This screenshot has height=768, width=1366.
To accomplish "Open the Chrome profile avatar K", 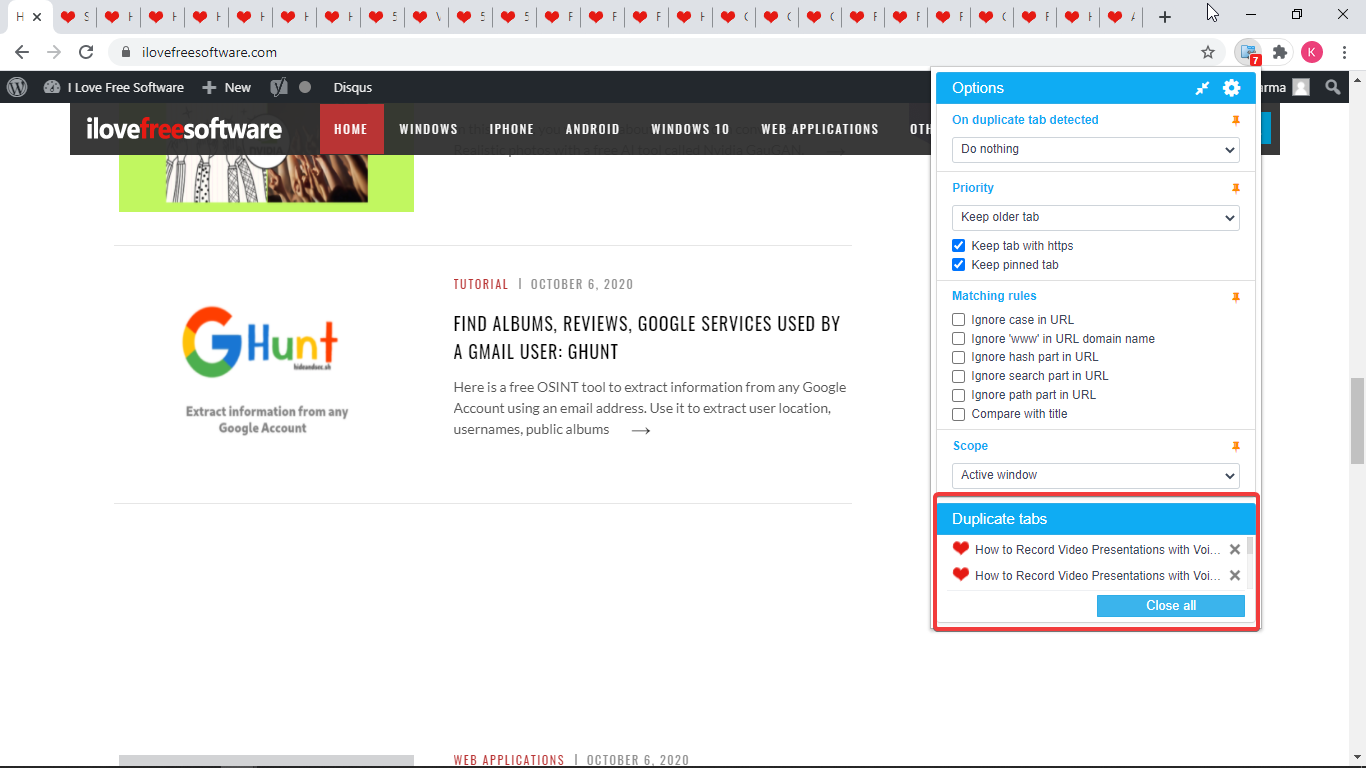I will [x=1312, y=52].
